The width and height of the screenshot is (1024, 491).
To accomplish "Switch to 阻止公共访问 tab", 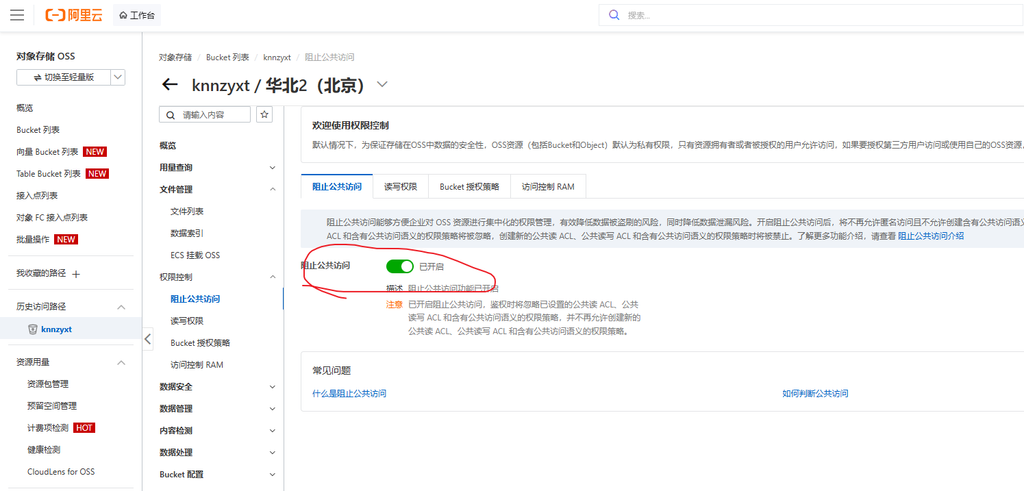I will (x=337, y=186).
